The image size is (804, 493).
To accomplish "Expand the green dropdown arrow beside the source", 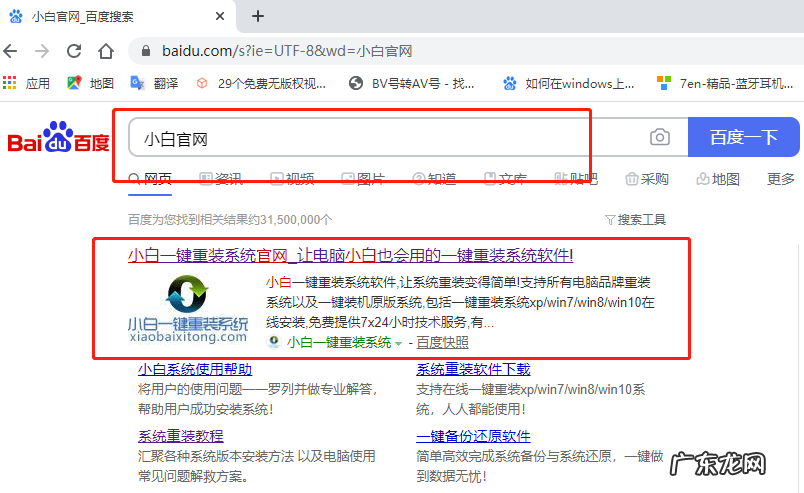I will 398,344.
